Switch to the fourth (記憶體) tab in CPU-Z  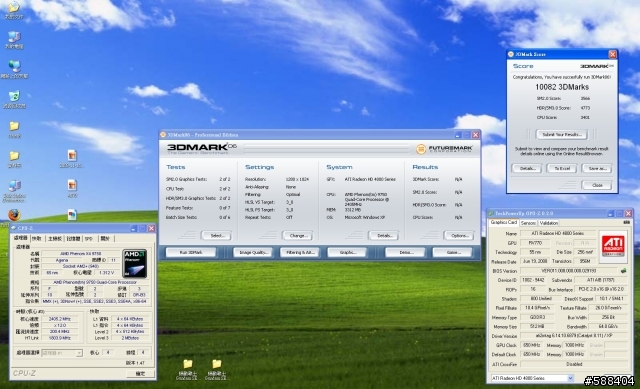point(73,238)
